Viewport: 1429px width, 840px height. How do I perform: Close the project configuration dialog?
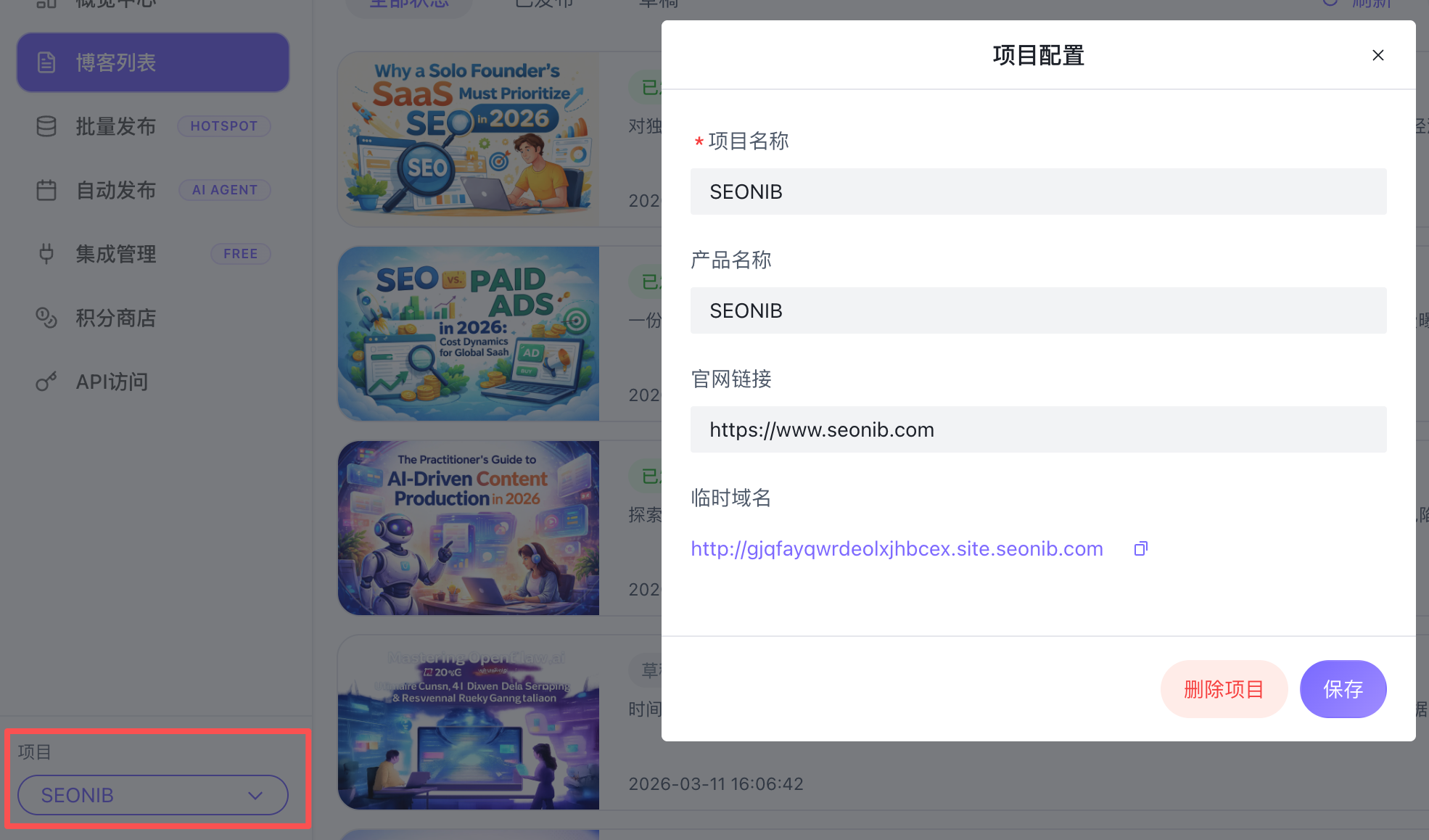(1378, 55)
